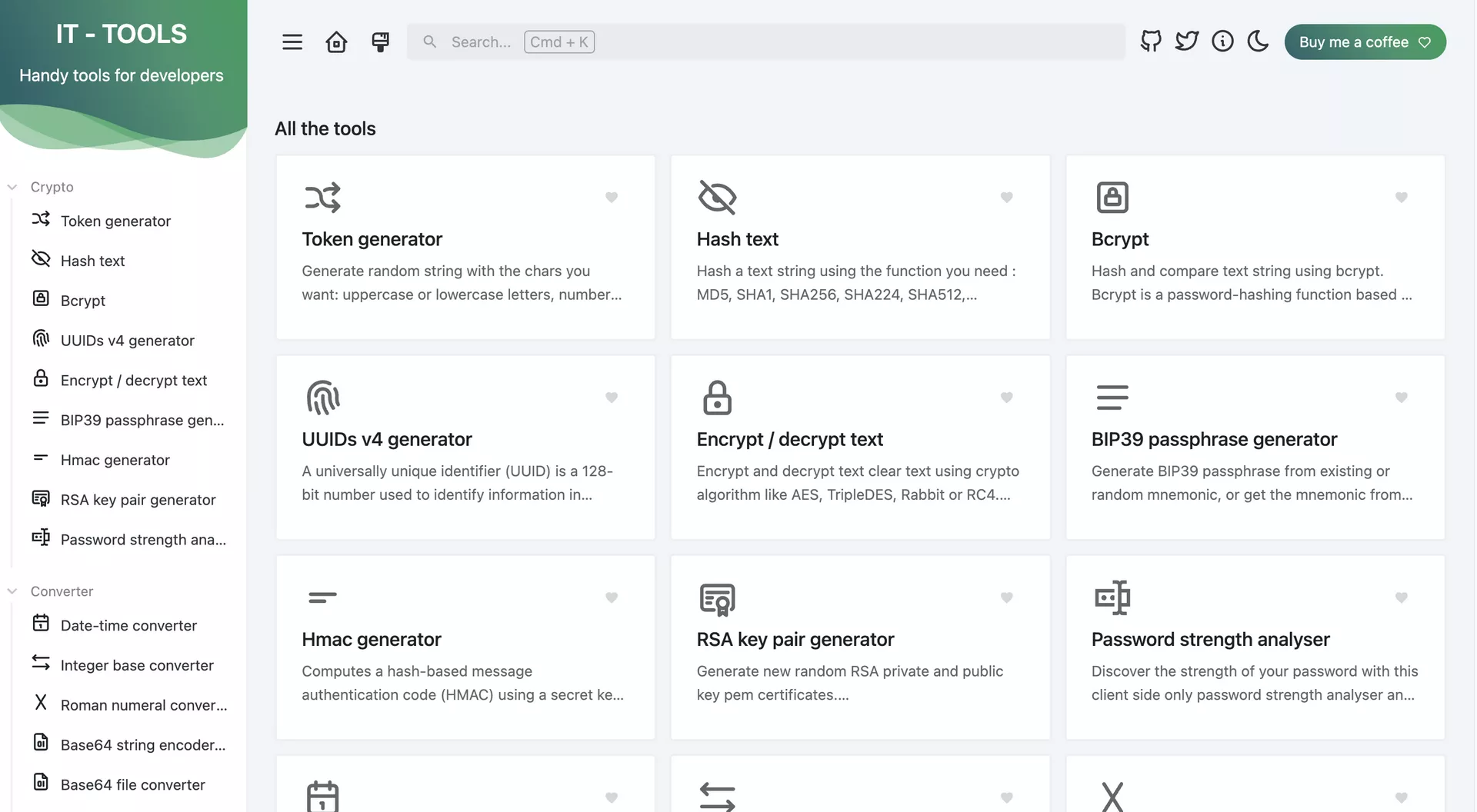Add Encrypt / decrypt text to favorites
This screenshot has width=1477, height=812.
(1006, 398)
